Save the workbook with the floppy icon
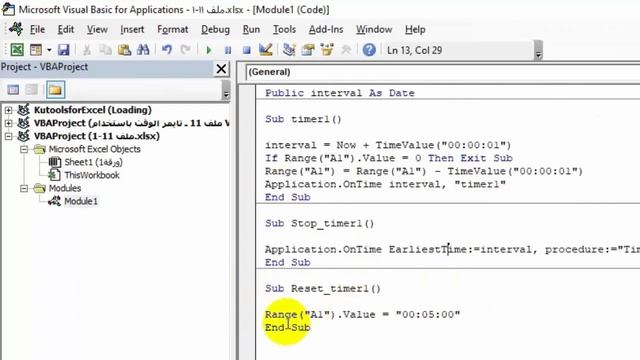 [63, 50]
